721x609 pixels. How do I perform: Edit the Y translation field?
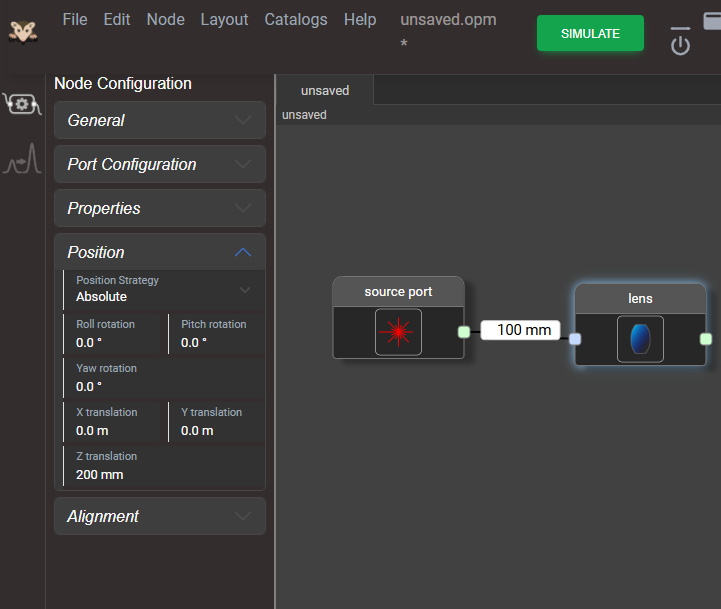(x=216, y=422)
